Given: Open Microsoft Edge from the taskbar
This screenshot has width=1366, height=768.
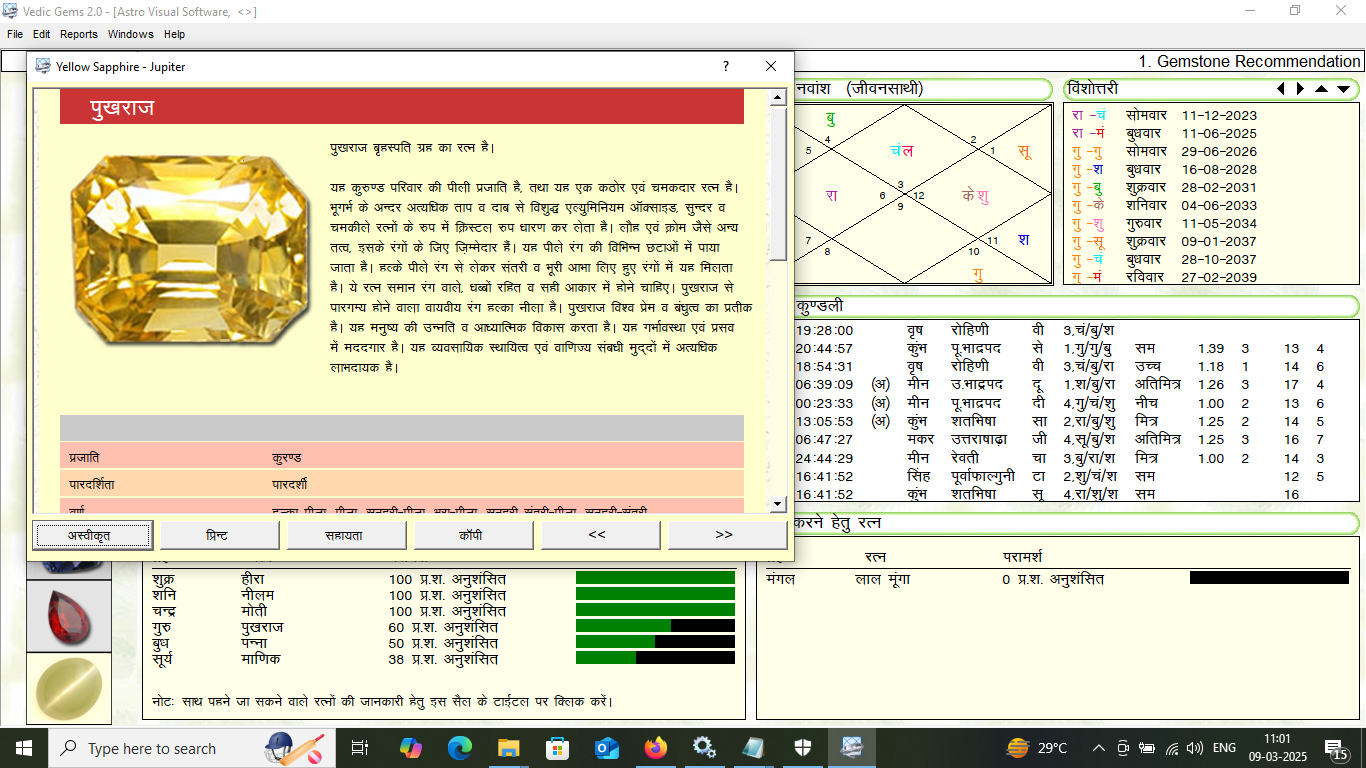Looking at the screenshot, I should pyautogui.click(x=460, y=748).
